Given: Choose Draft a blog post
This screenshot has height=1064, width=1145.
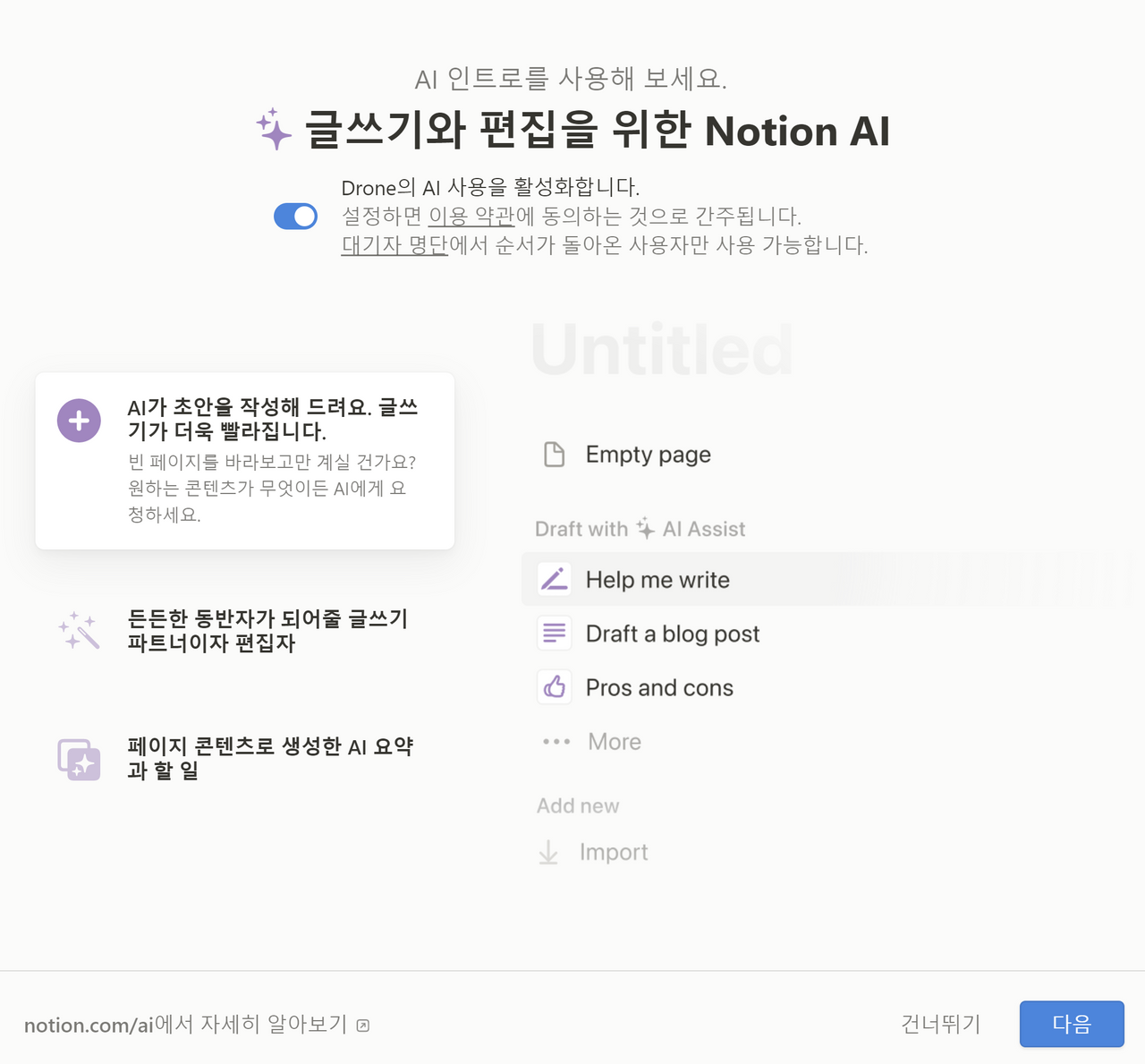Looking at the screenshot, I should pos(672,634).
